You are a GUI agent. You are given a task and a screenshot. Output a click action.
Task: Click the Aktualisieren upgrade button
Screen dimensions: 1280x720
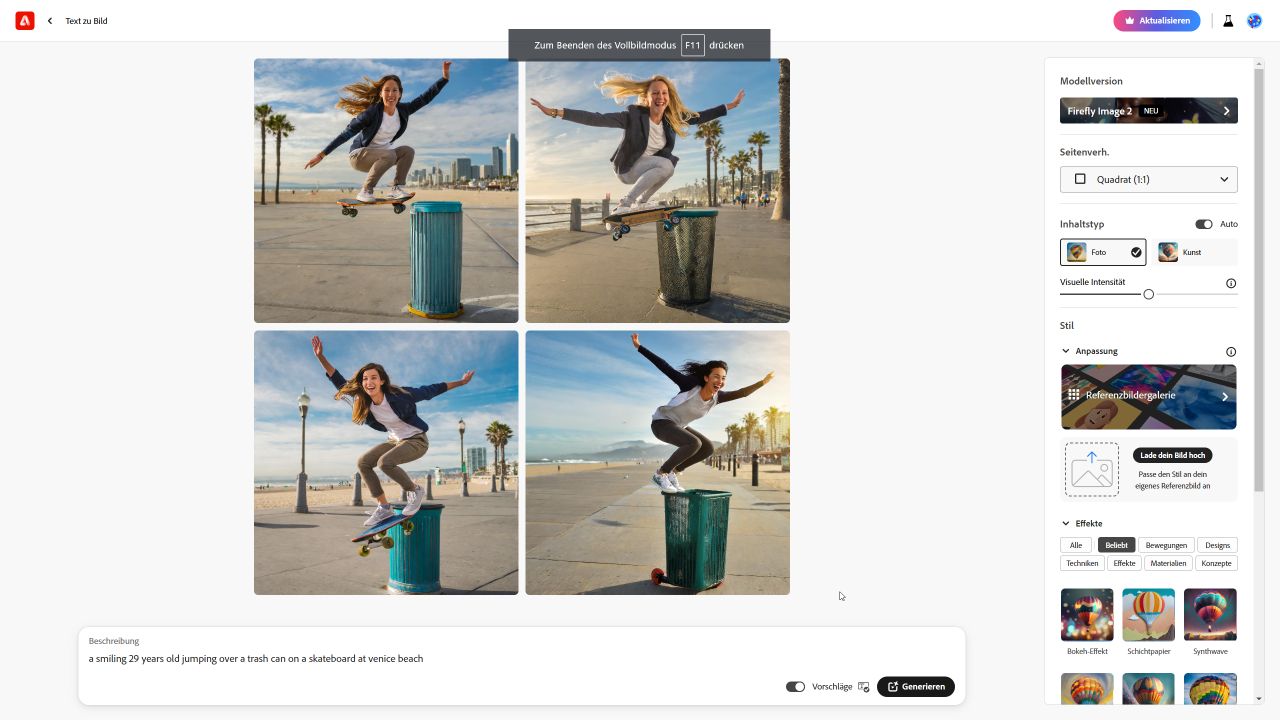(1157, 21)
